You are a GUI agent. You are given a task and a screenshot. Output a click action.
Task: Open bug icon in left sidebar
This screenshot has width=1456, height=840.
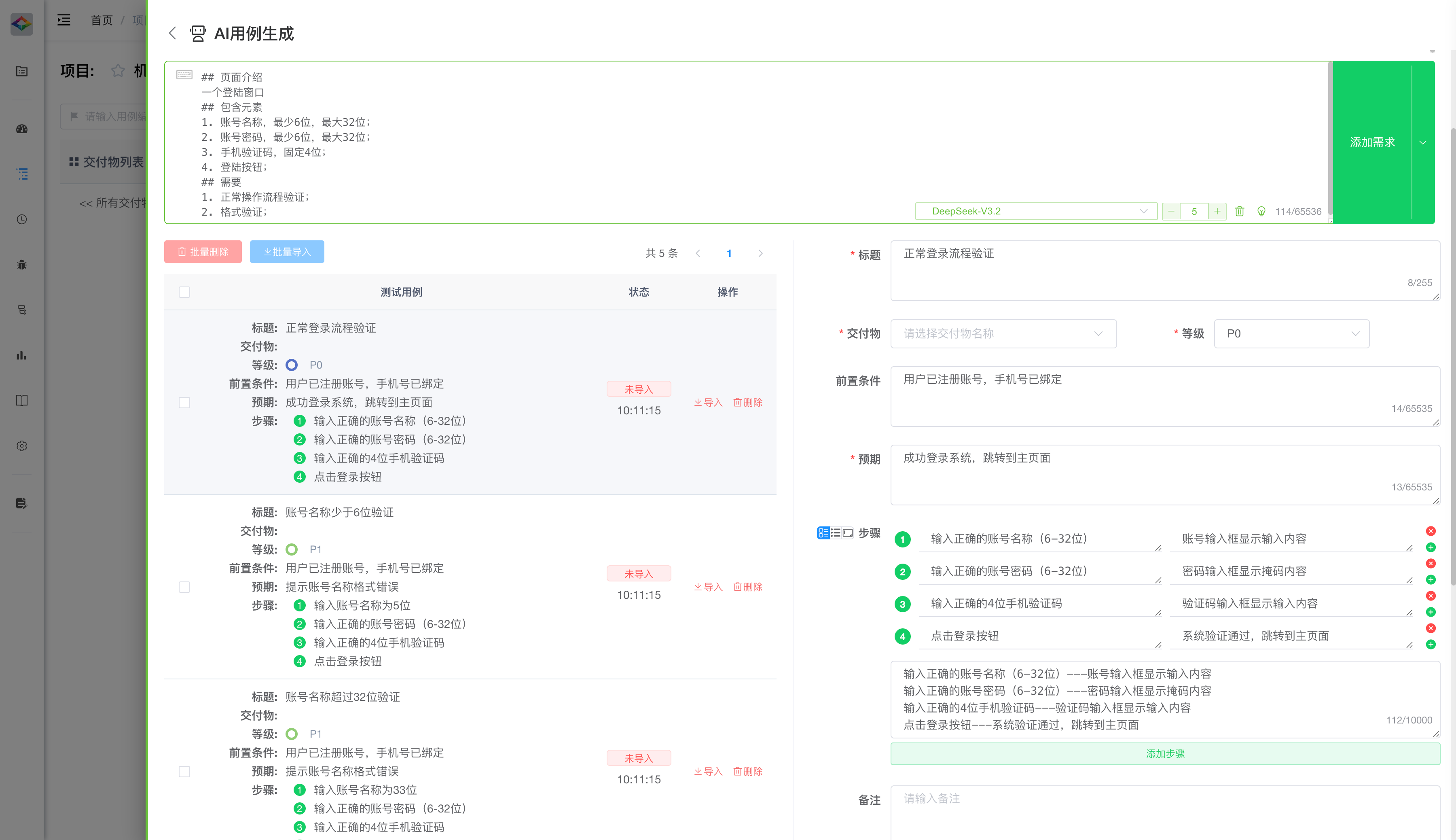click(22, 265)
